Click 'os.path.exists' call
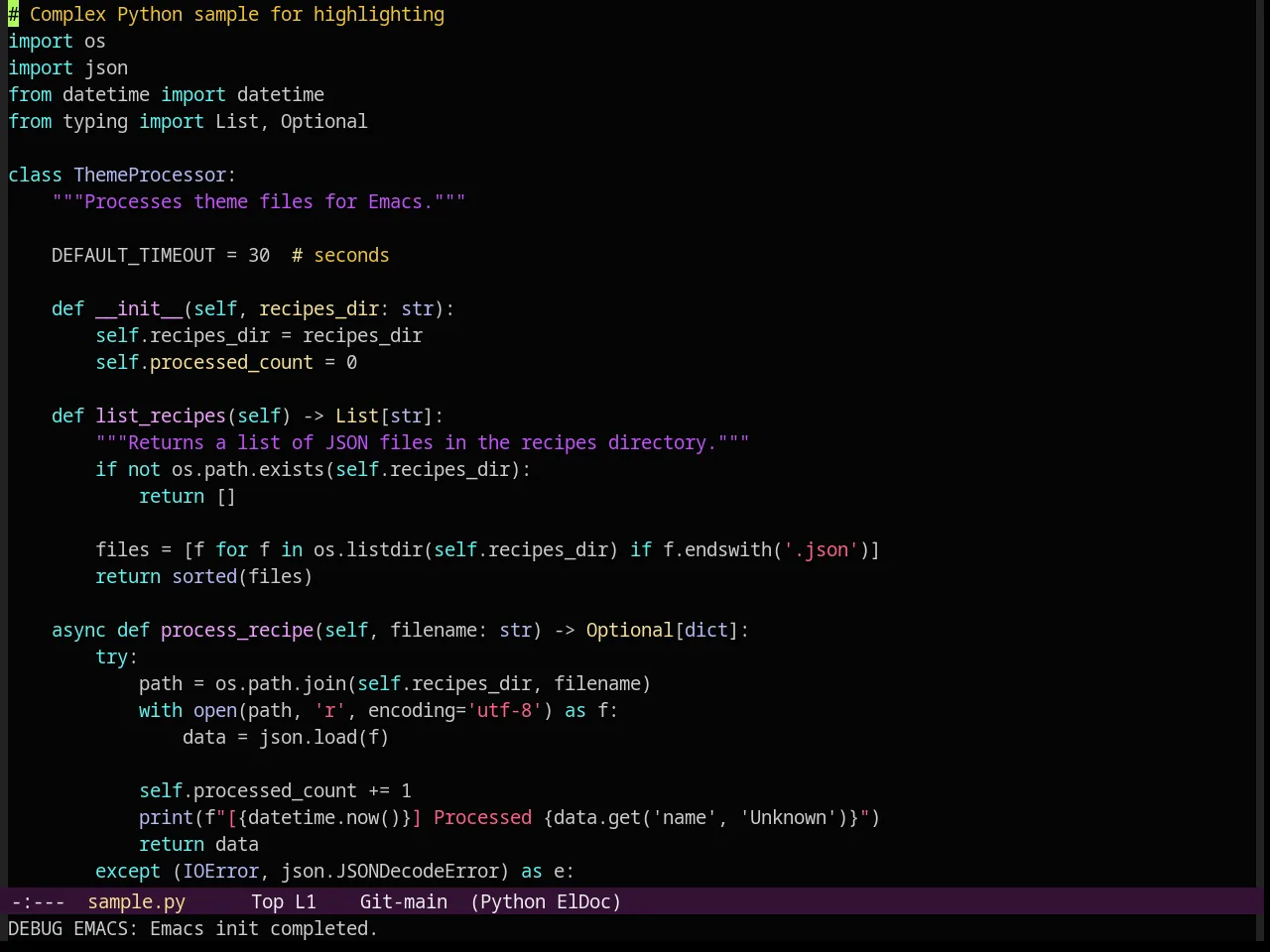The image size is (1270, 952). 248,469
